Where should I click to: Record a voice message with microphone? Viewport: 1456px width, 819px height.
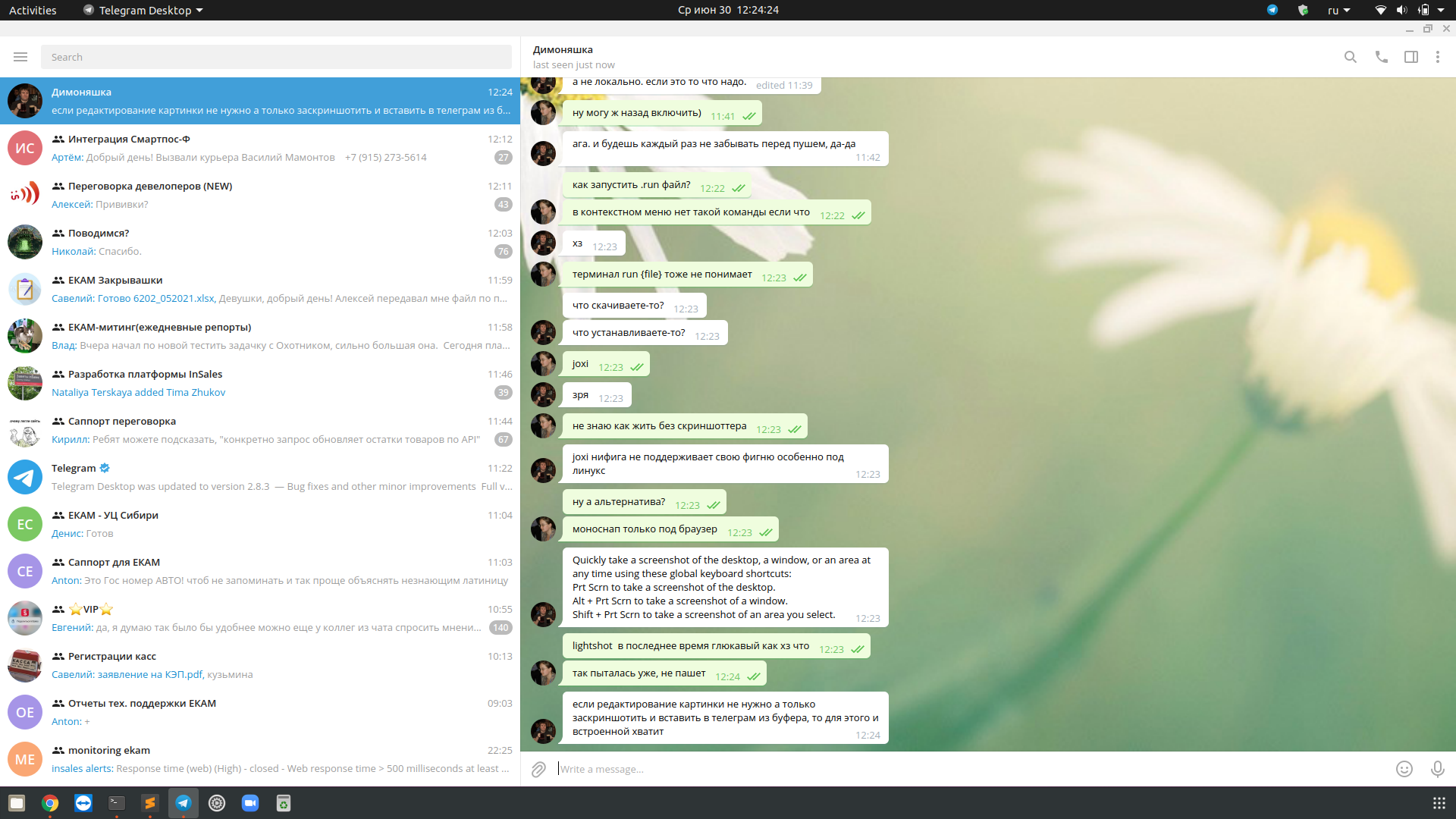click(x=1437, y=769)
